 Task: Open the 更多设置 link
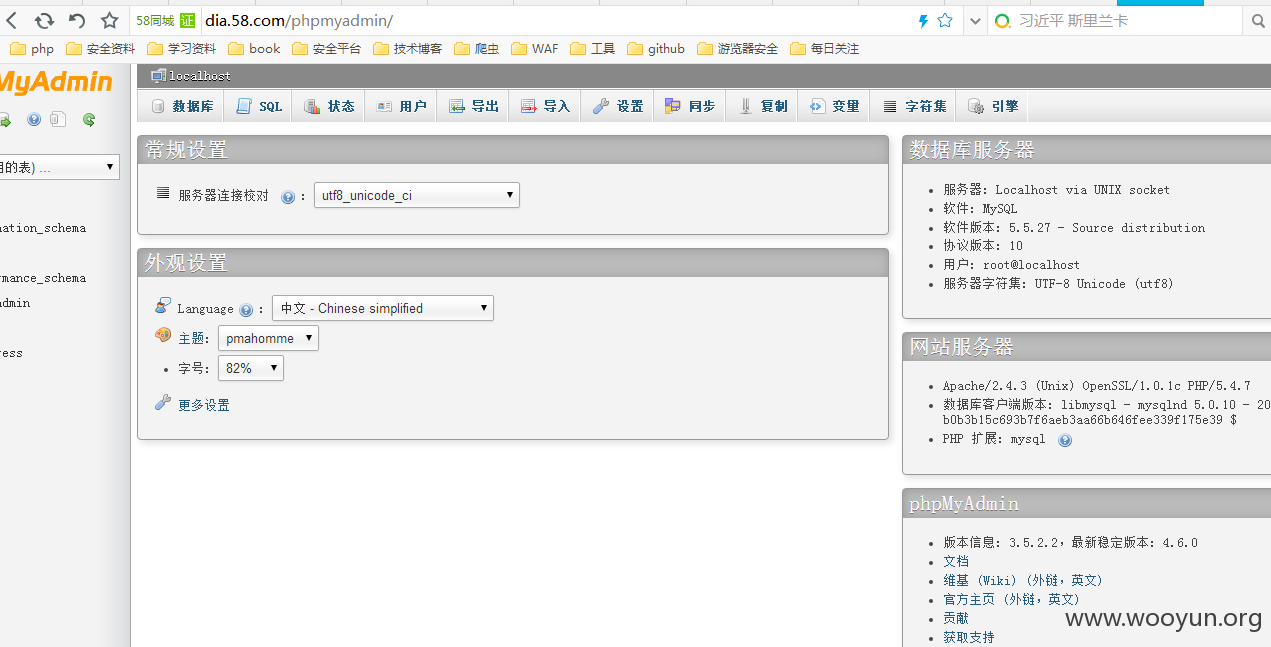204,405
